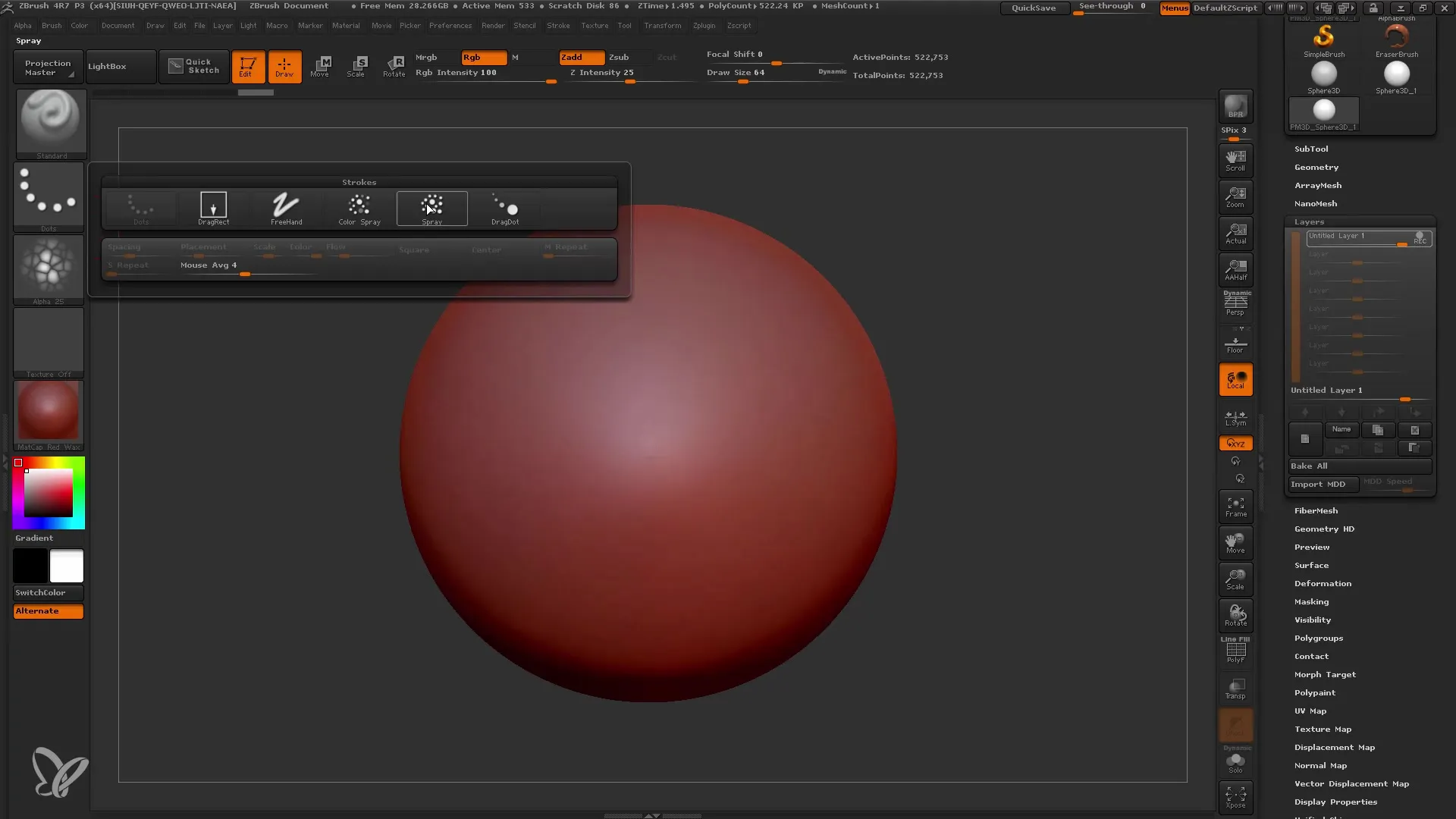This screenshot has height=819, width=1456.
Task: Toggle the Floor grid
Action: (1235, 343)
